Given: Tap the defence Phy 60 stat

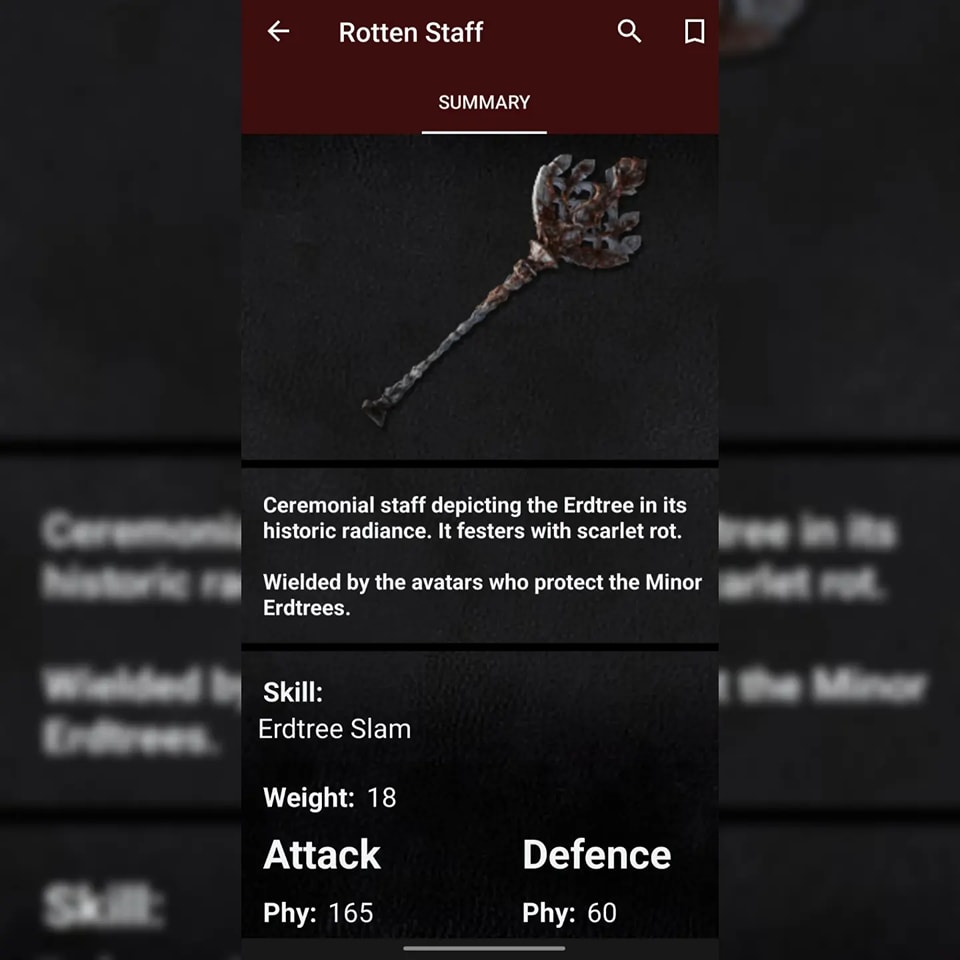Looking at the screenshot, I should [569, 913].
